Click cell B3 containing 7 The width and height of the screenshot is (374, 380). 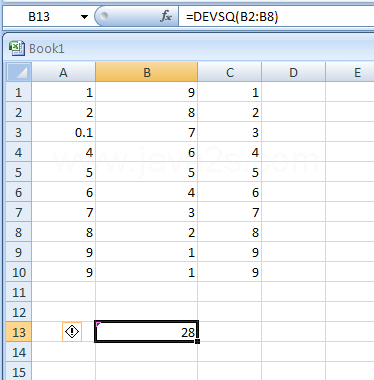pos(147,132)
